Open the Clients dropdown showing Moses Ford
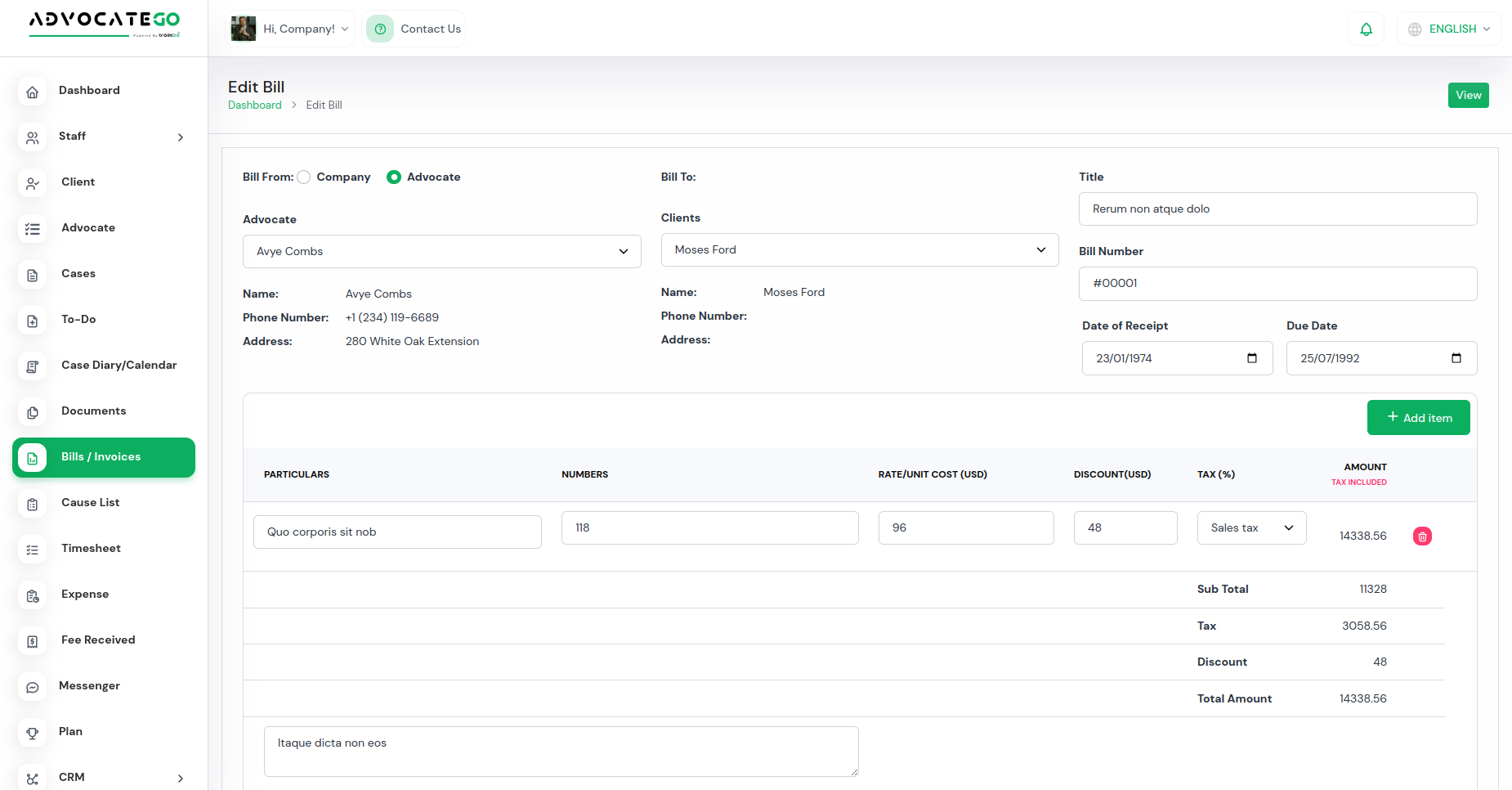This screenshot has height=790, width=1512. point(859,250)
